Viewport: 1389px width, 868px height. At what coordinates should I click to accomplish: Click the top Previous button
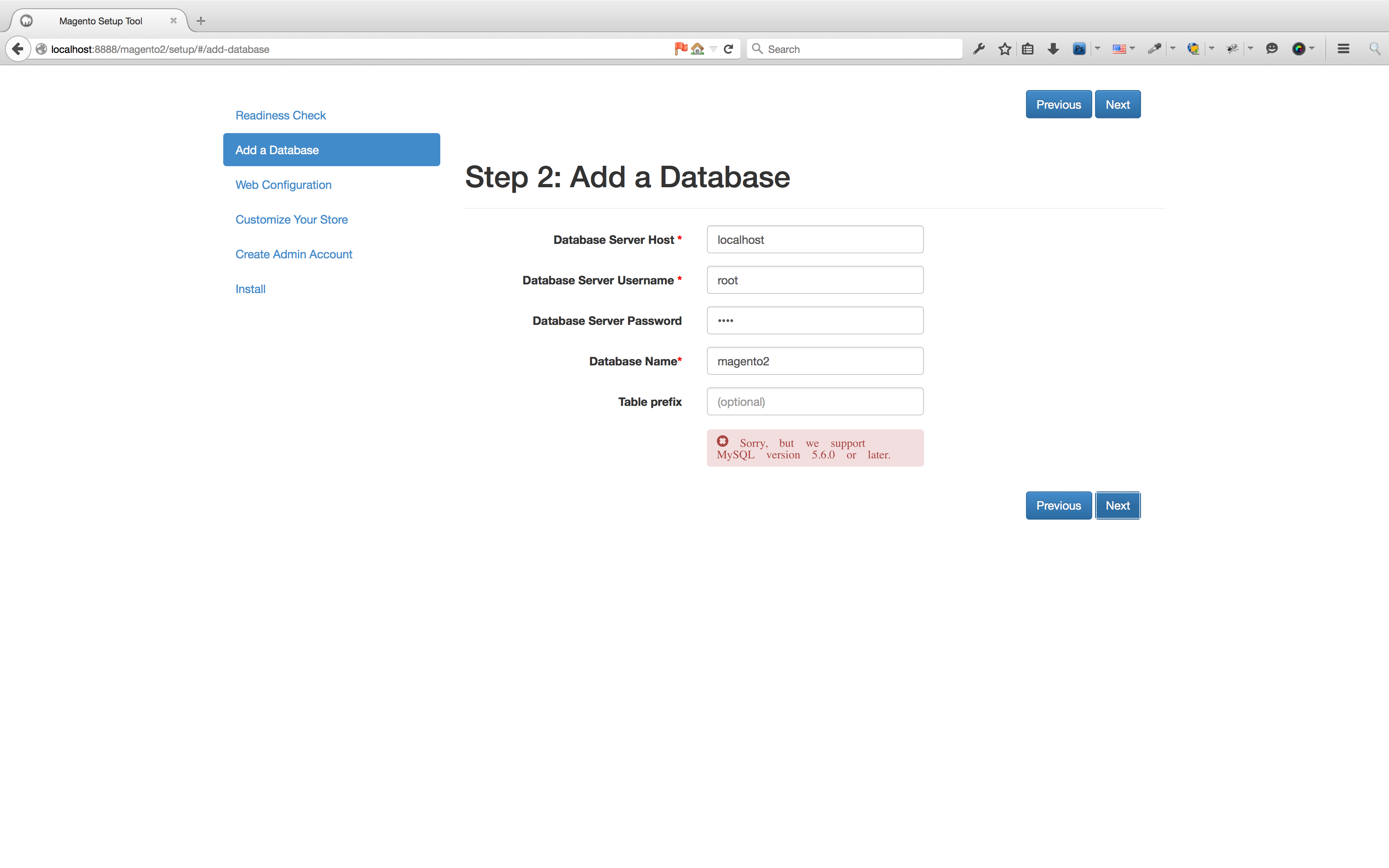pyautogui.click(x=1058, y=105)
